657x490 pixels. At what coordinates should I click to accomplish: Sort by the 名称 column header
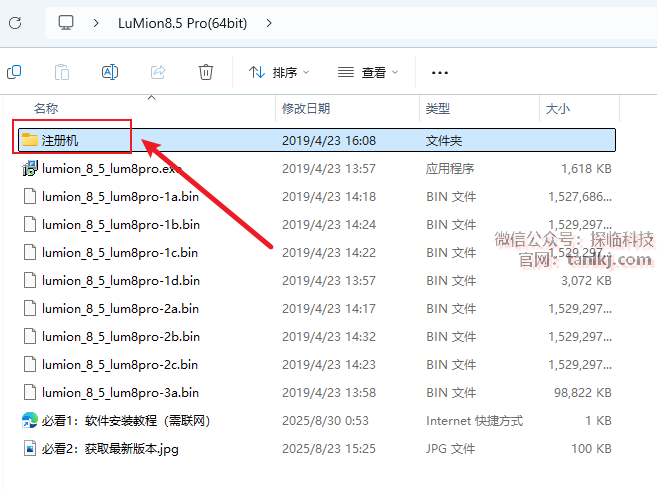click(46, 109)
